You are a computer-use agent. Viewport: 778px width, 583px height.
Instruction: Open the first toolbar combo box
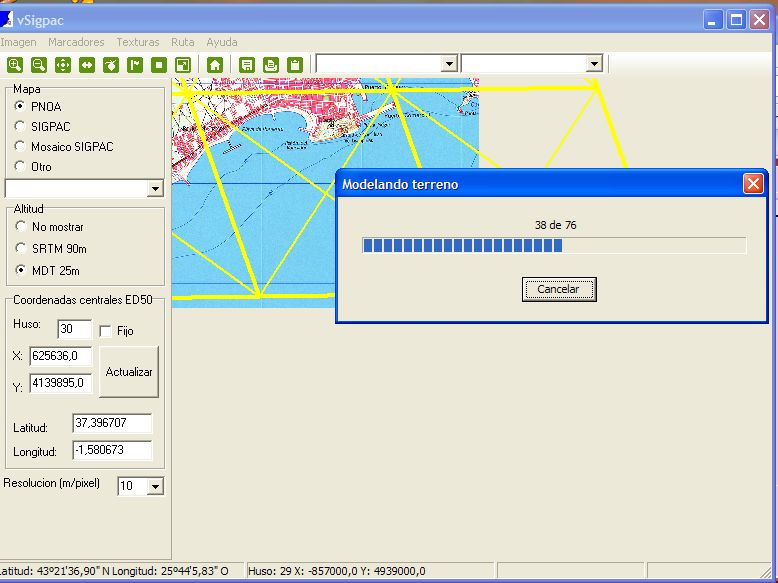tap(449, 63)
